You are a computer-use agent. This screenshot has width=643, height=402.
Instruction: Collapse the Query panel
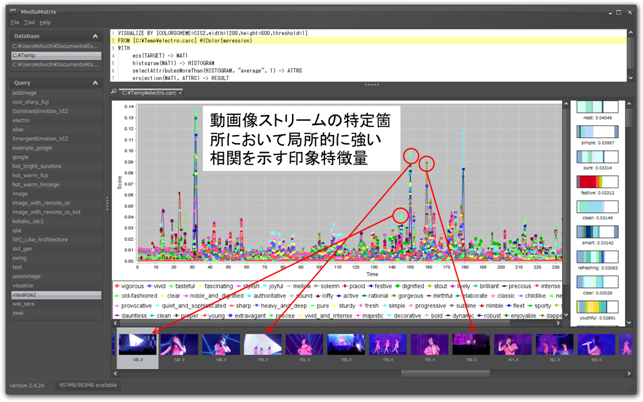point(96,83)
